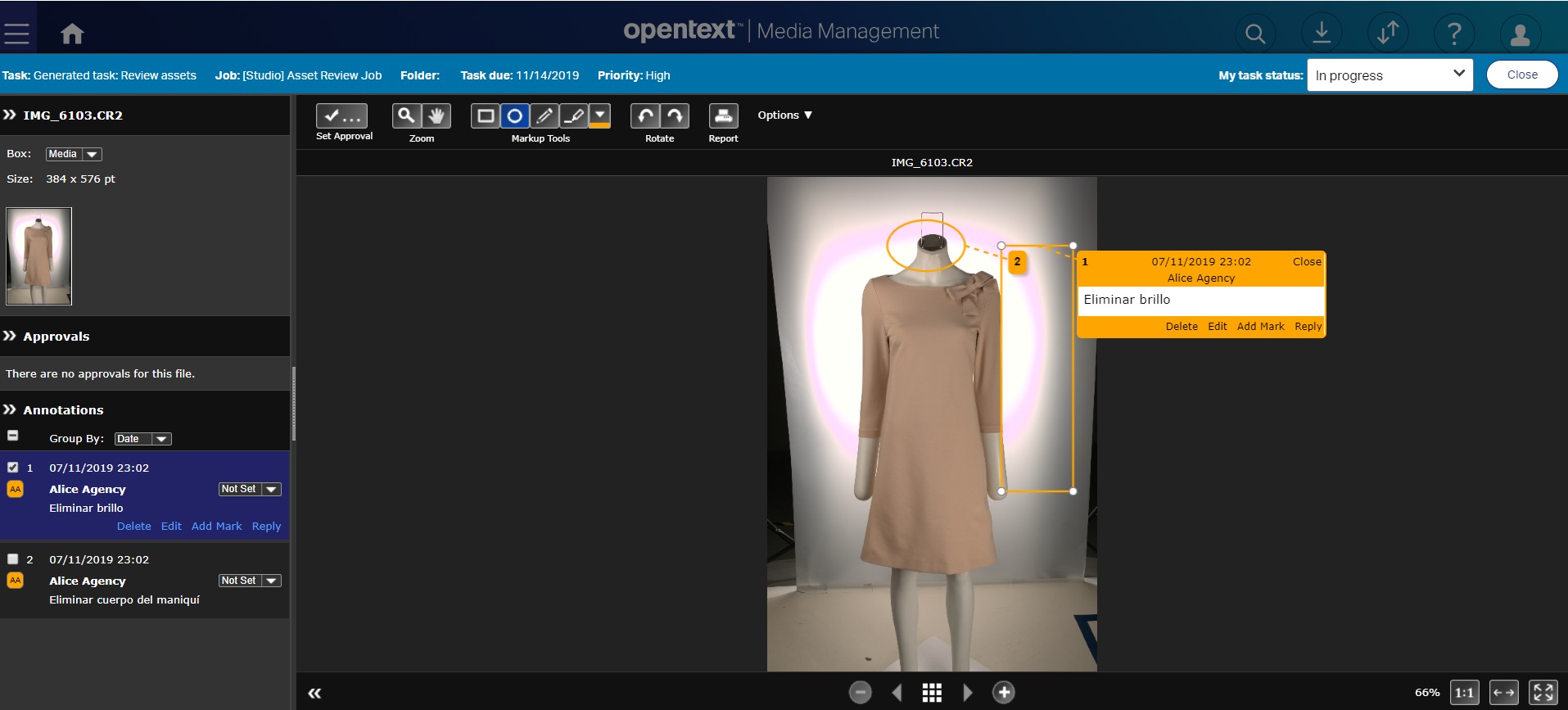The height and width of the screenshot is (710, 1568).
Task: Click Reply in the annotation popup
Action: click(x=1308, y=326)
